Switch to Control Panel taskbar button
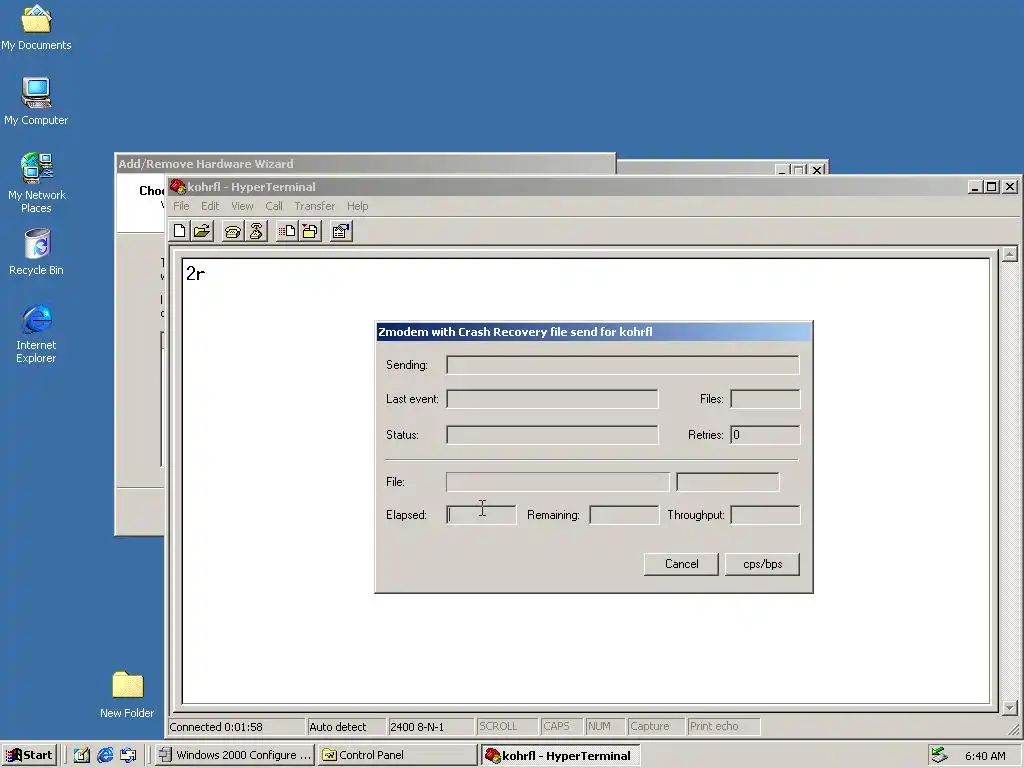Image resolution: width=1024 pixels, height=768 pixels. click(398, 756)
